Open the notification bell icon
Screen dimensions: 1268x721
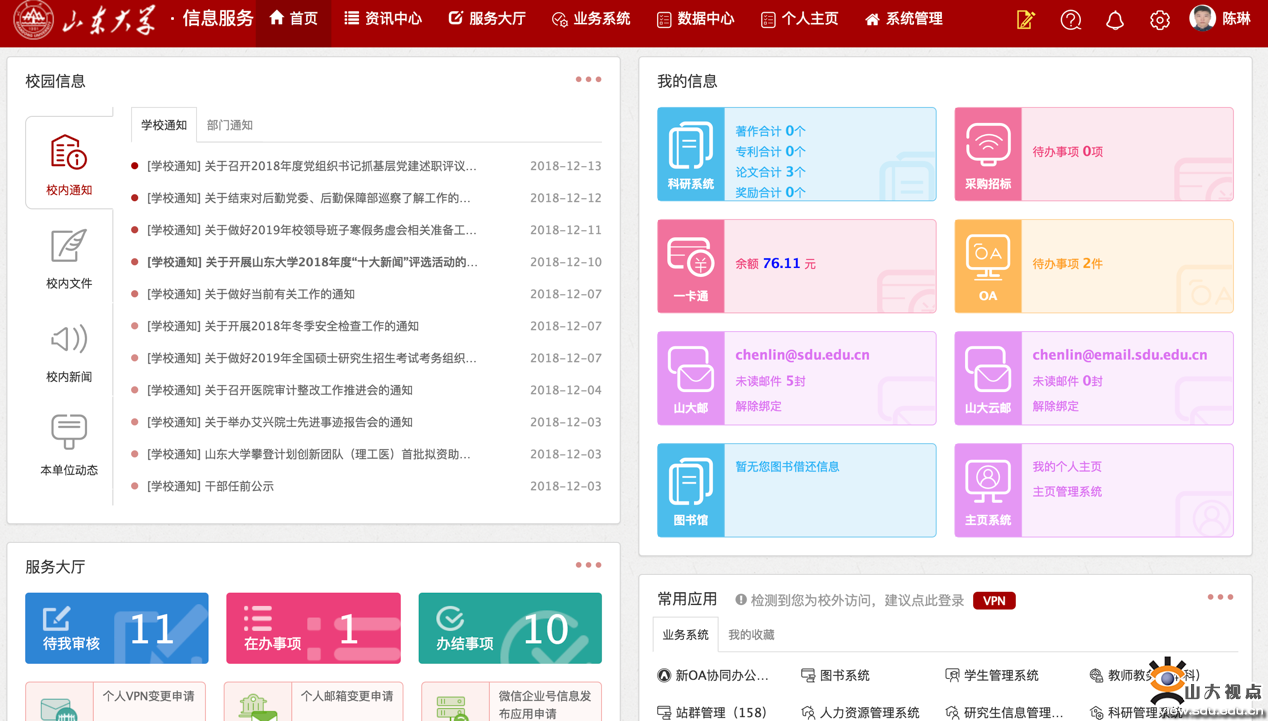1114,20
